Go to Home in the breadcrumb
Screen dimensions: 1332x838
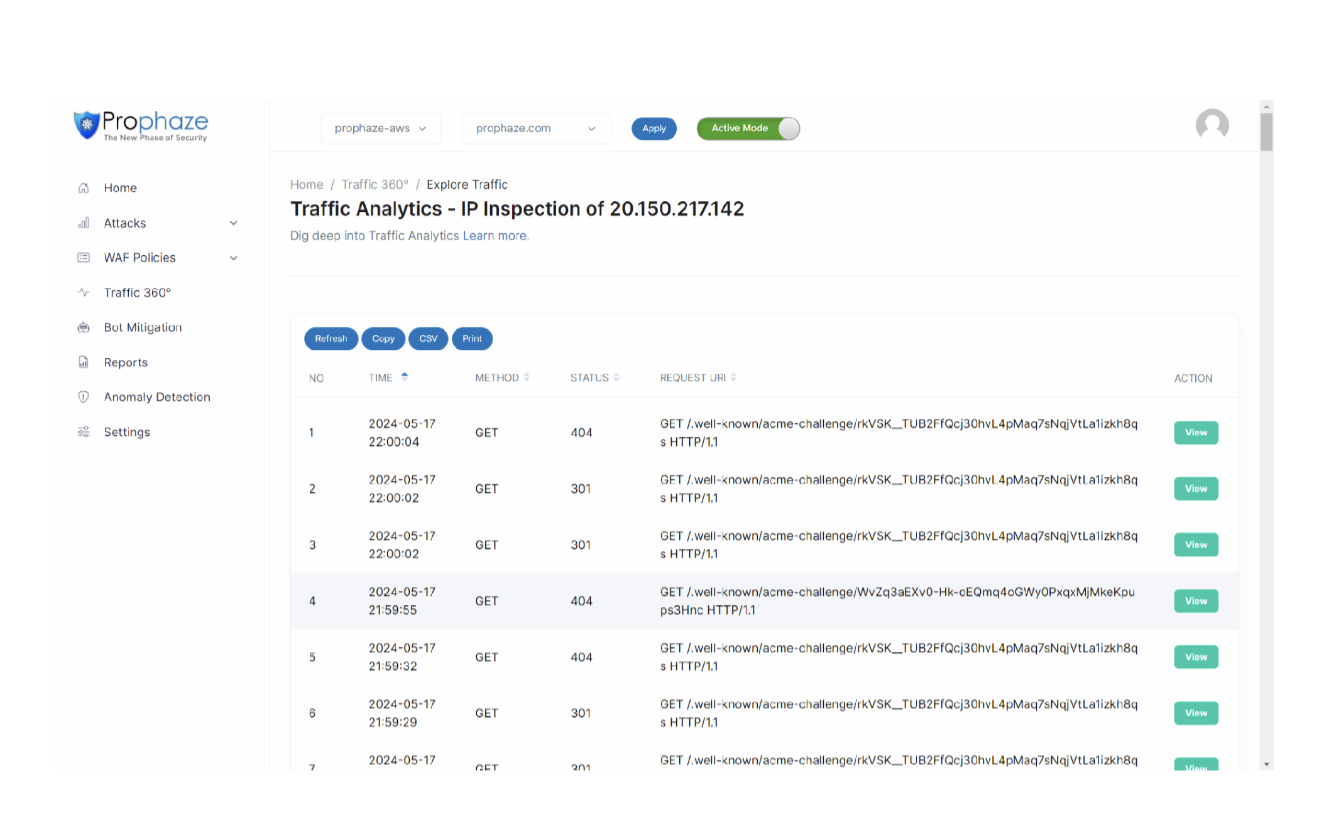click(306, 185)
